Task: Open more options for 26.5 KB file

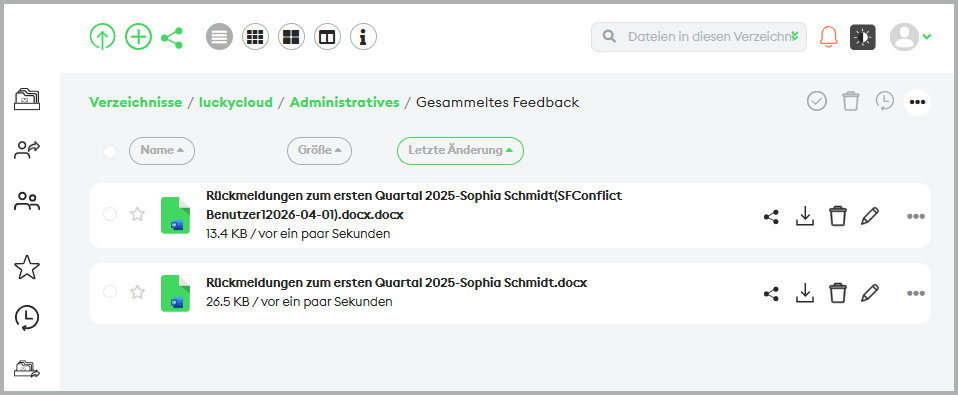Action: [x=916, y=294]
